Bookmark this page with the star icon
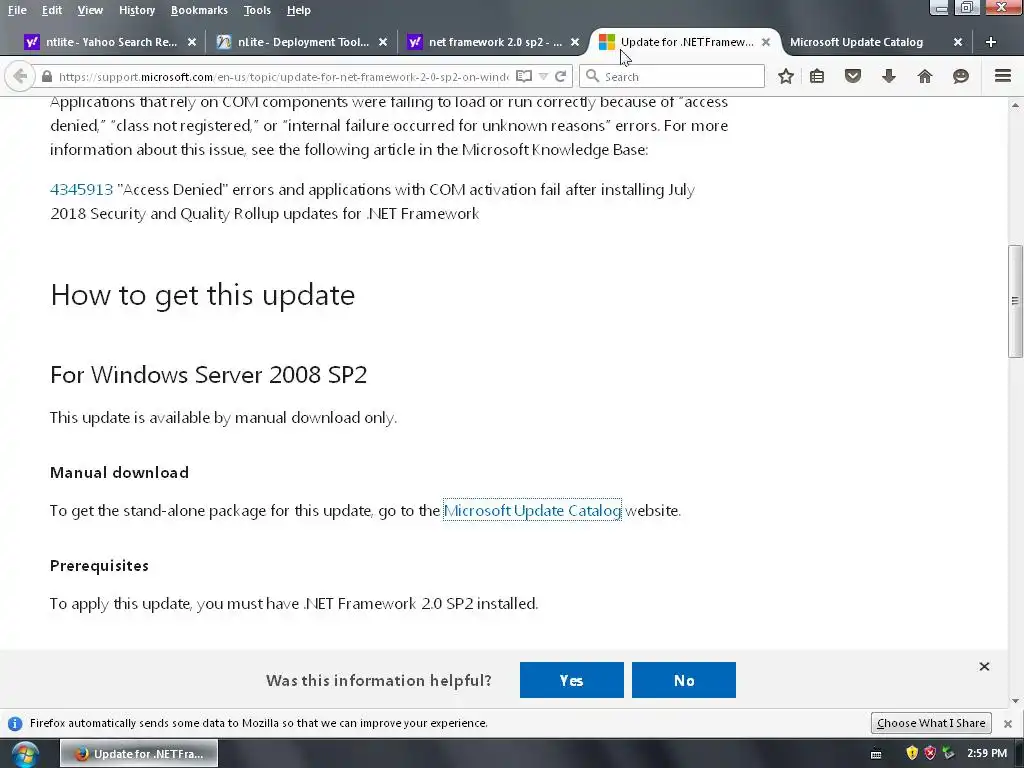1024x768 pixels. pyautogui.click(x=786, y=76)
